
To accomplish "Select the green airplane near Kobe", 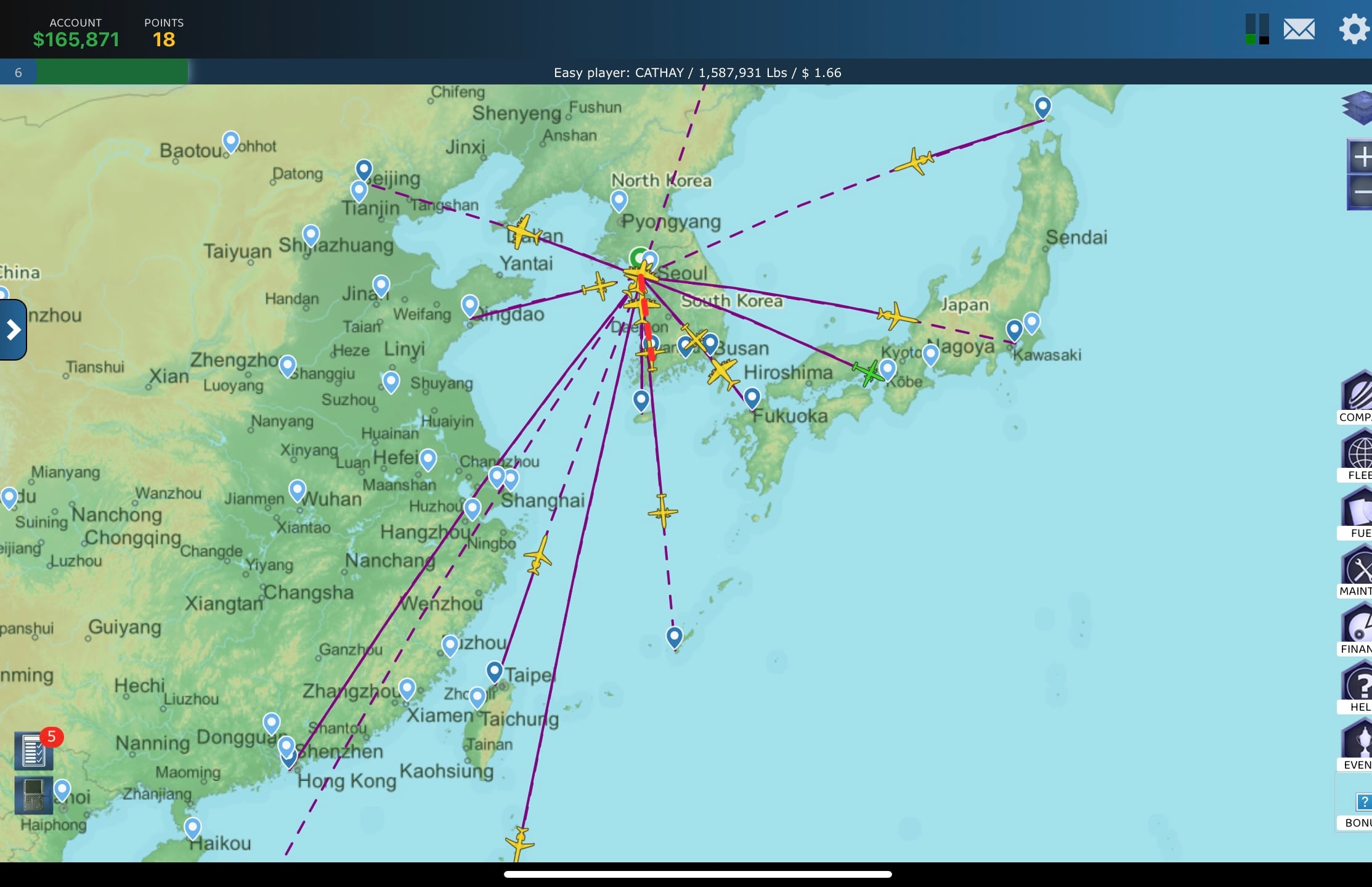I will [x=869, y=372].
